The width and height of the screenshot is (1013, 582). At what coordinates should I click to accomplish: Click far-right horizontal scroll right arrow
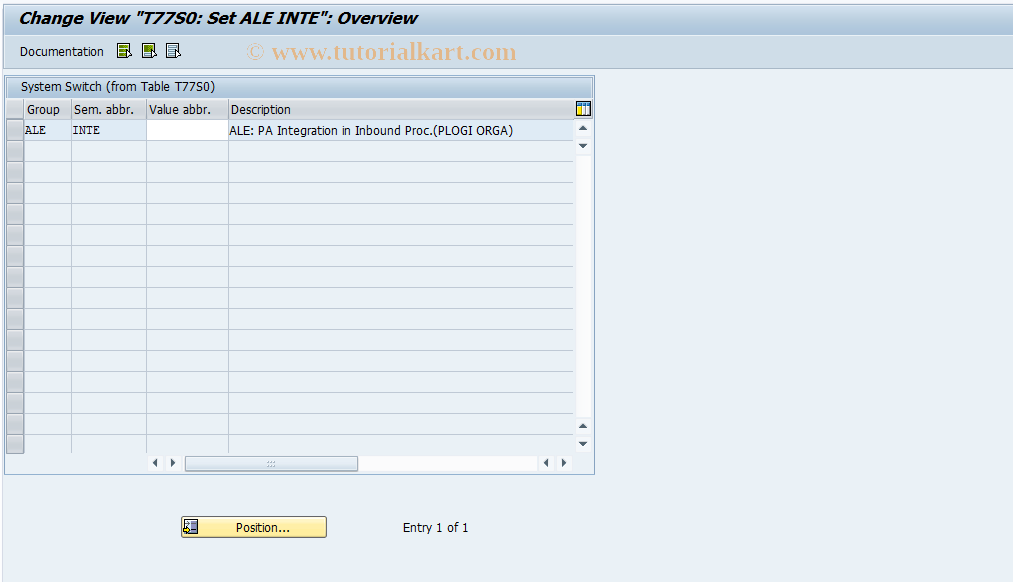coord(564,463)
